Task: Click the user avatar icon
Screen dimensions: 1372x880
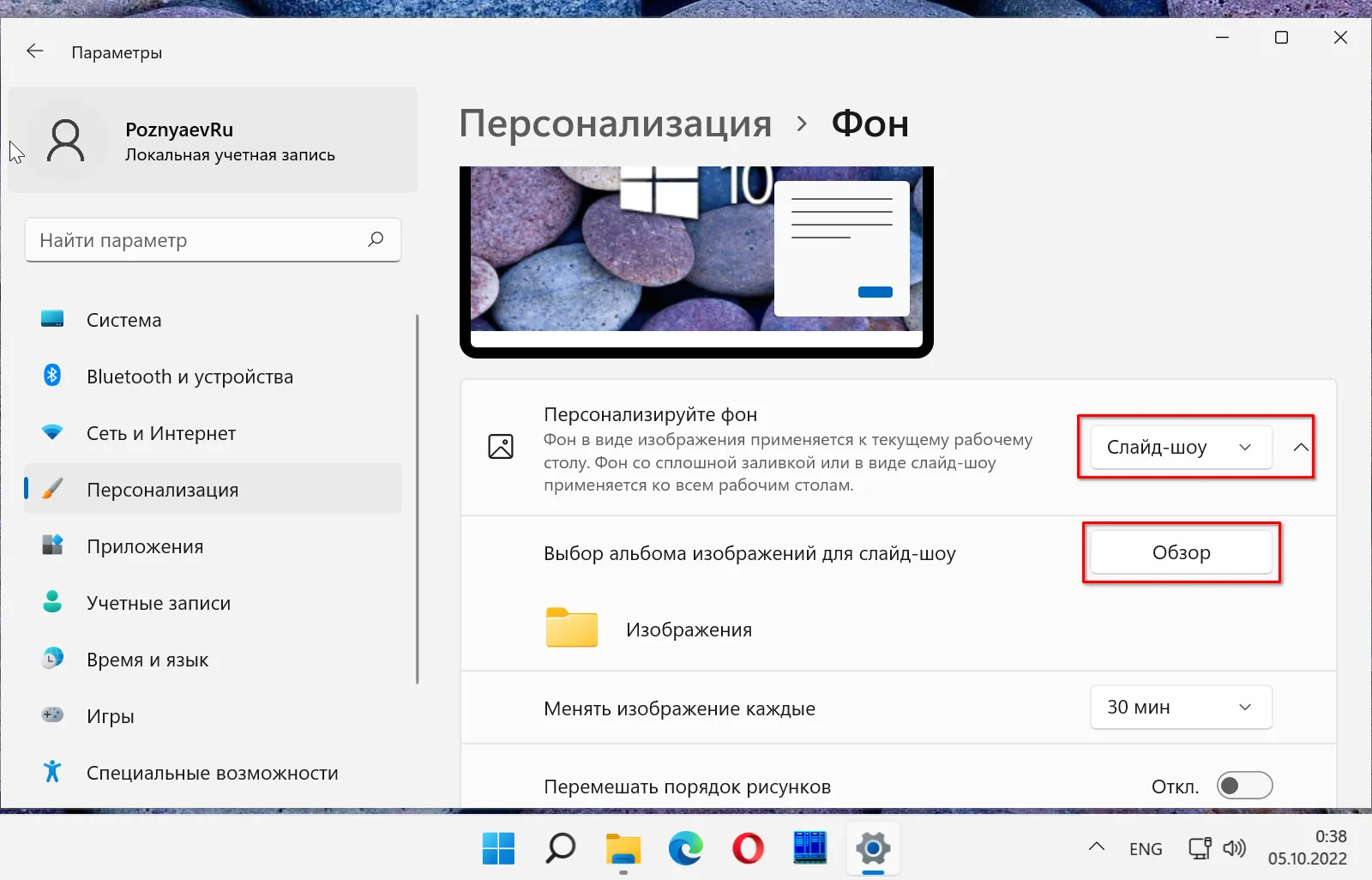Action: 66,141
